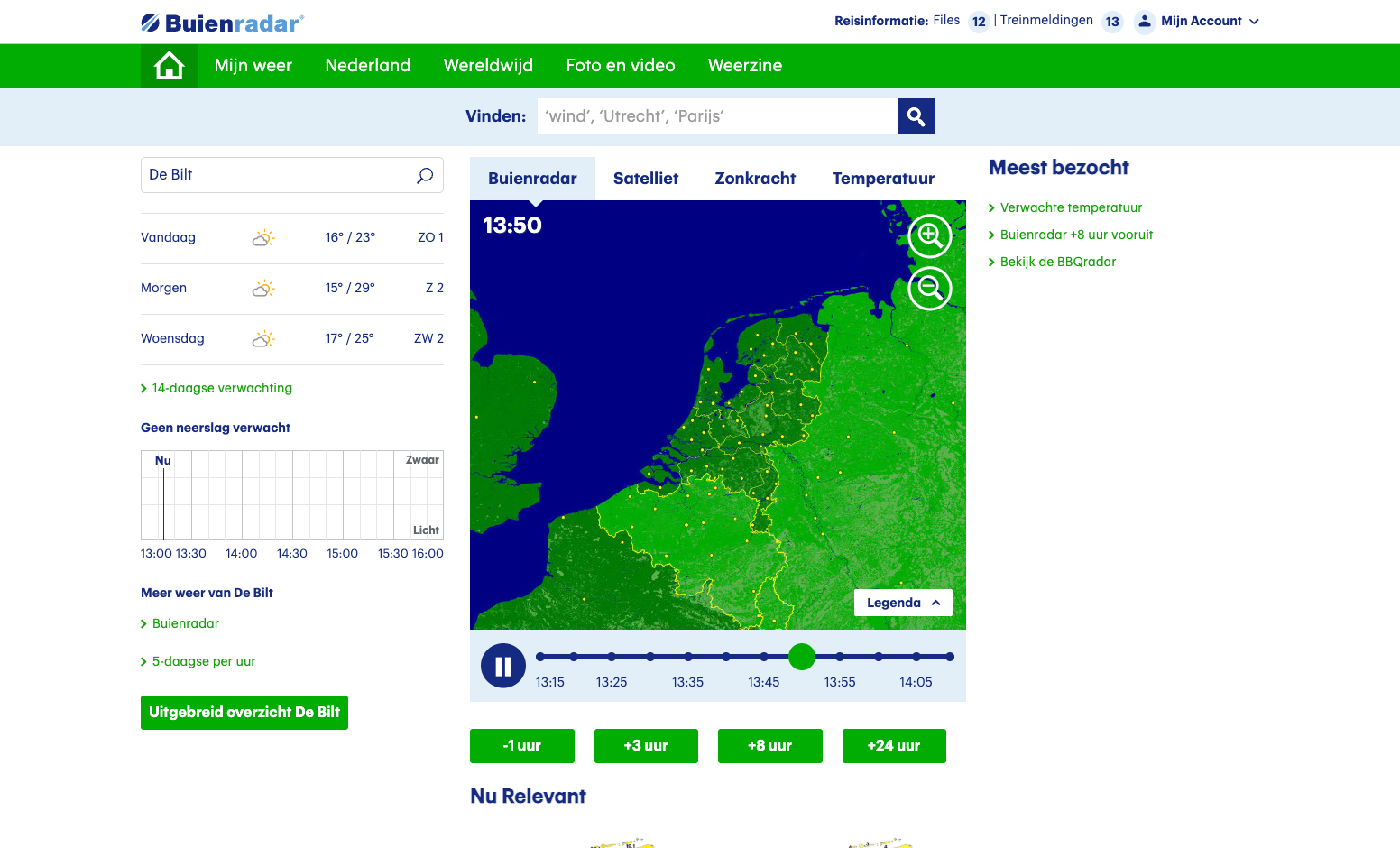Focus the De Bilt location field
Screen dimensions: 1400x848
point(292,175)
